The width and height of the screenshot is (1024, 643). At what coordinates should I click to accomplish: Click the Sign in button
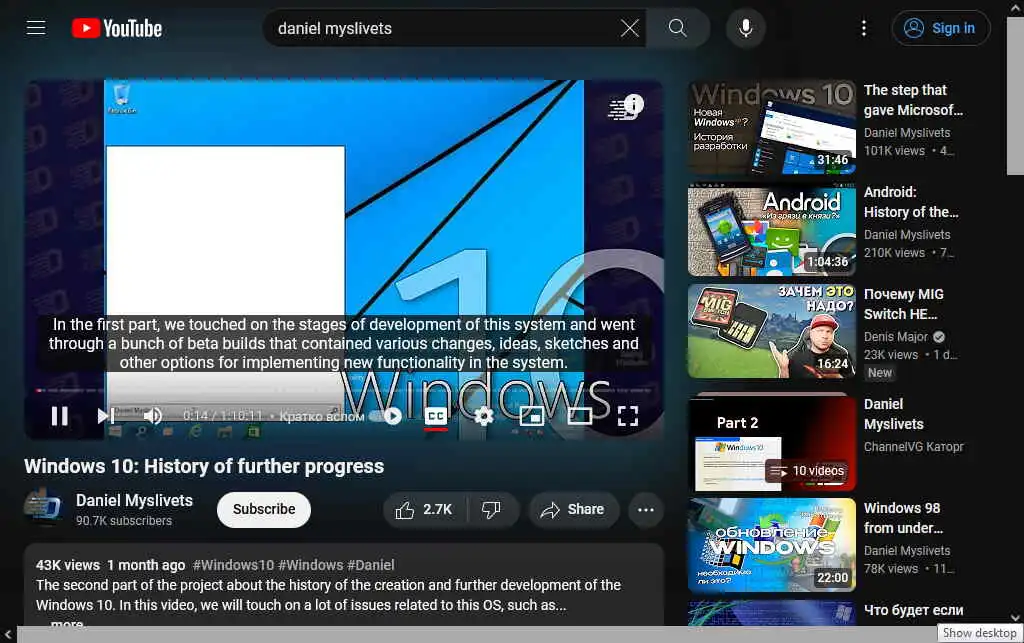click(940, 28)
